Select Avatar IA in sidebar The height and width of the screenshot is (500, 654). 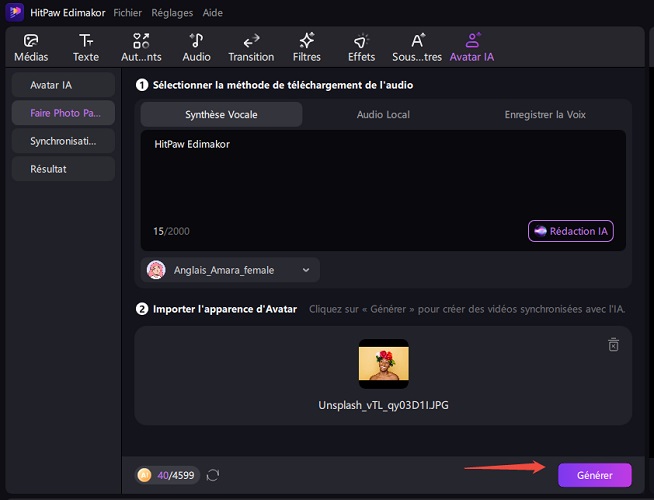(x=63, y=85)
